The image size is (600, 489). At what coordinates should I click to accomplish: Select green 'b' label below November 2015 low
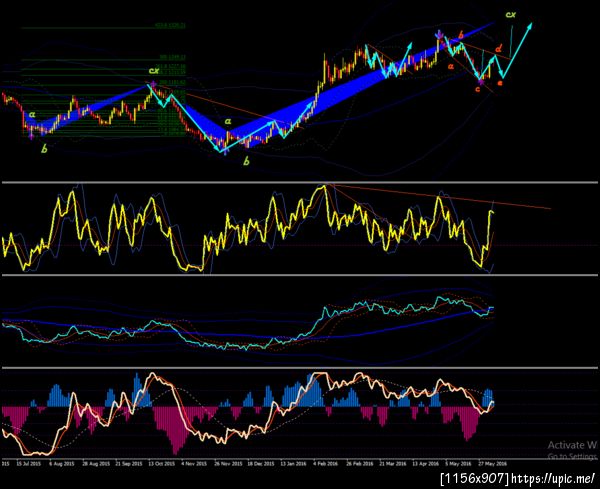click(x=247, y=161)
